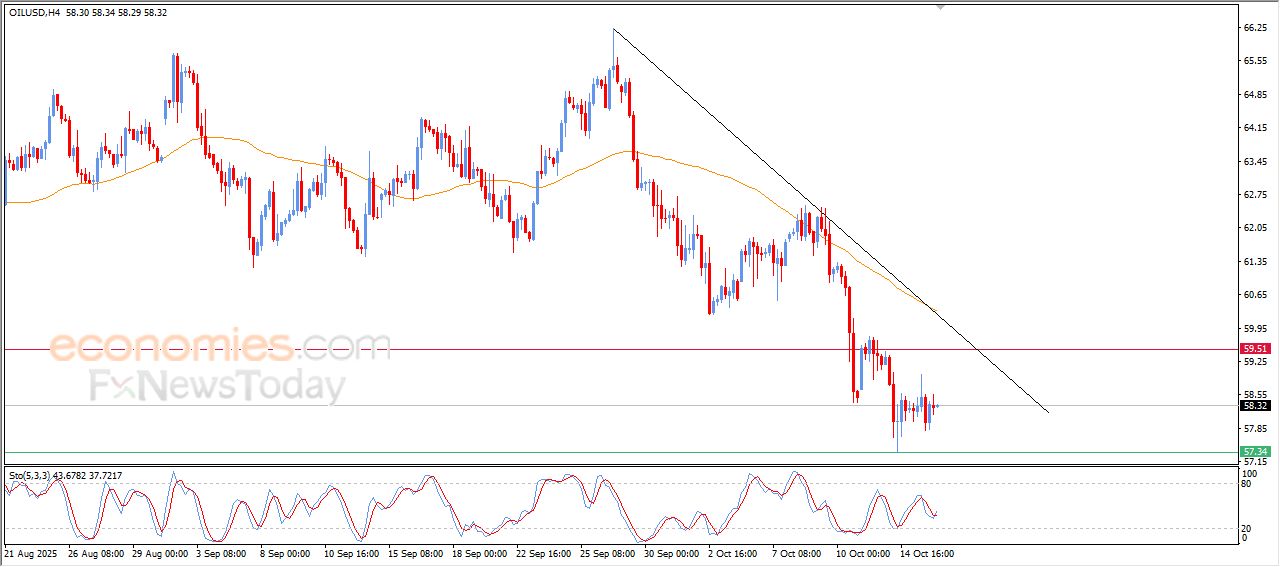Click the FxNewsToday watermark logo
This screenshot has width=1280, height=567.
tap(218, 386)
